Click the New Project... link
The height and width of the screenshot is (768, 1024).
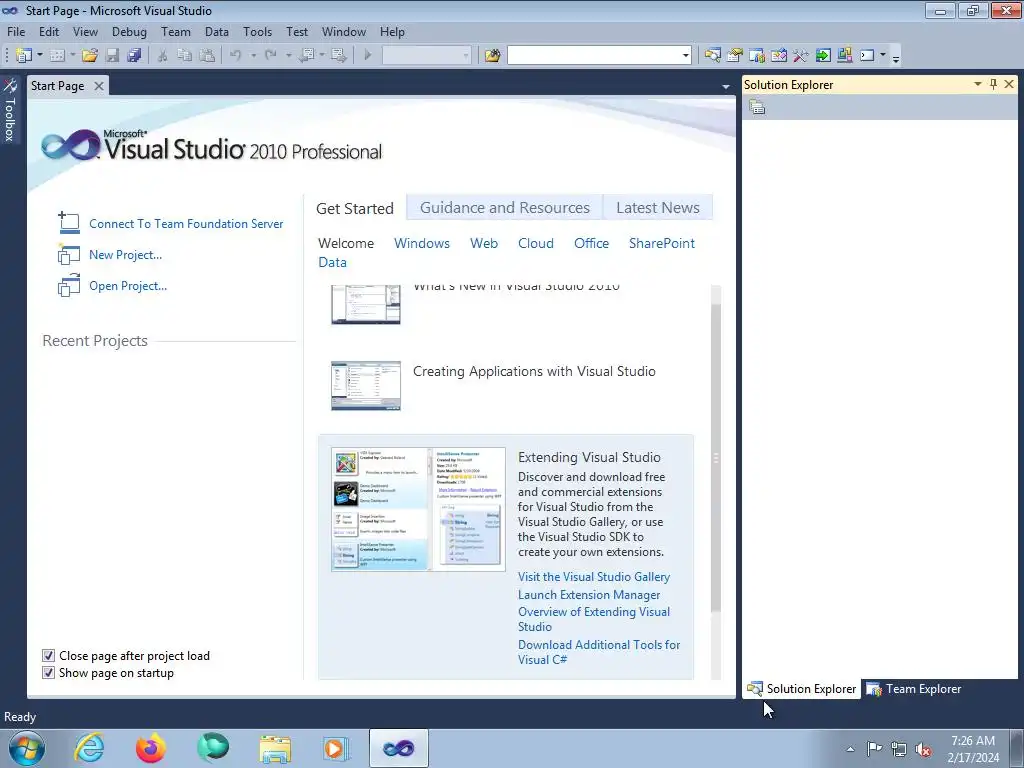(125, 255)
